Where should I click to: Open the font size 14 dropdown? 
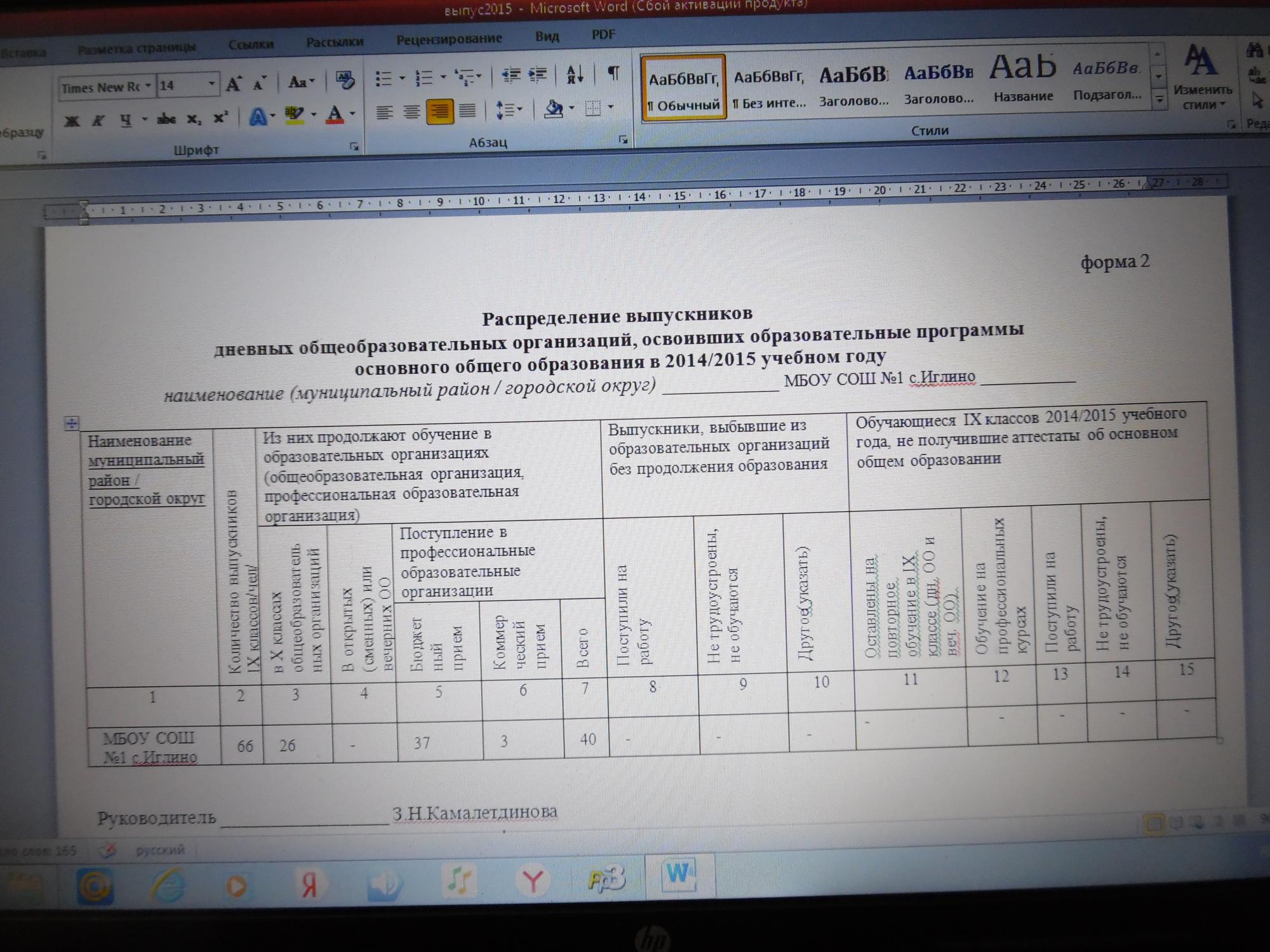pyautogui.click(x=211, y=84)
